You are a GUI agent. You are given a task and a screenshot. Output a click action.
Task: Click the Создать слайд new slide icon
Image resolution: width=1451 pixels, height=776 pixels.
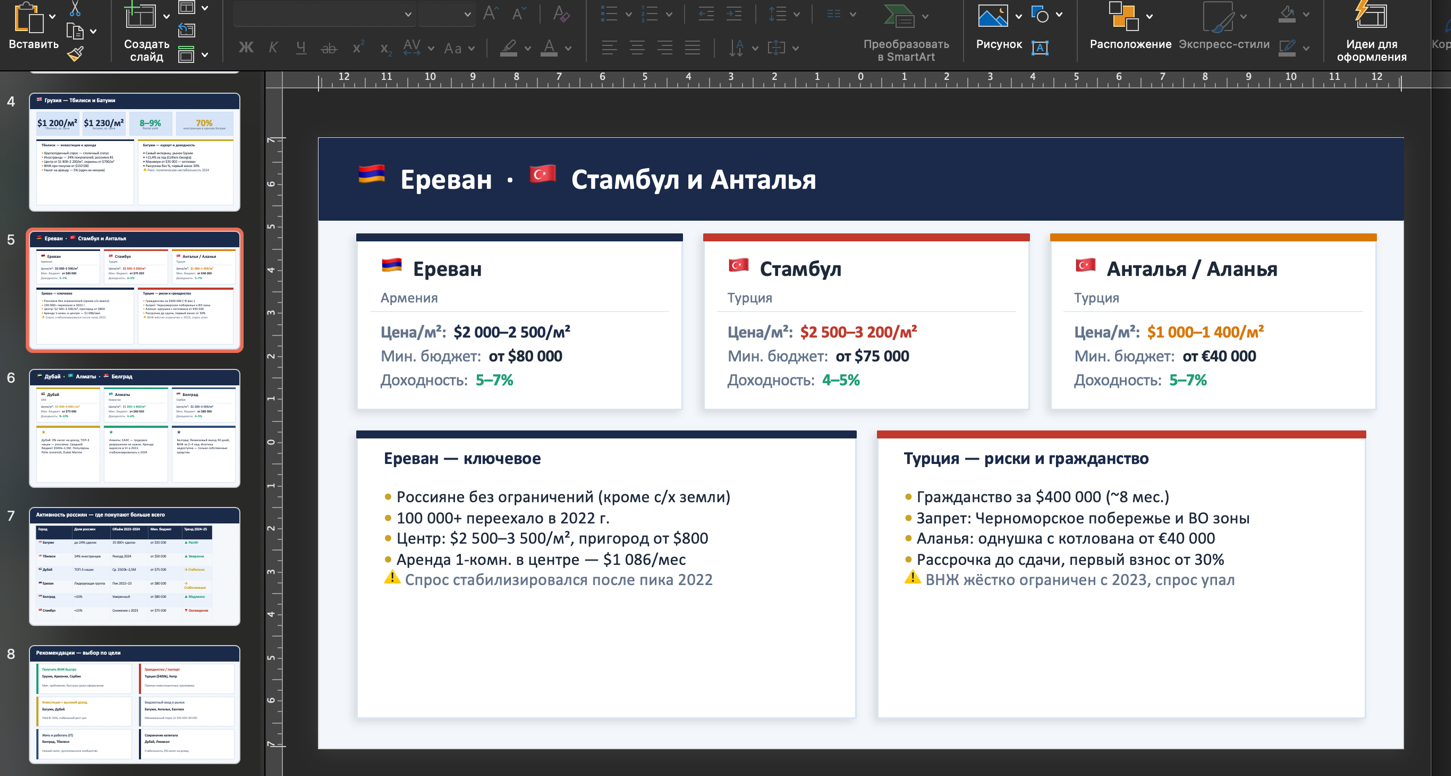[x=140, y=14]
